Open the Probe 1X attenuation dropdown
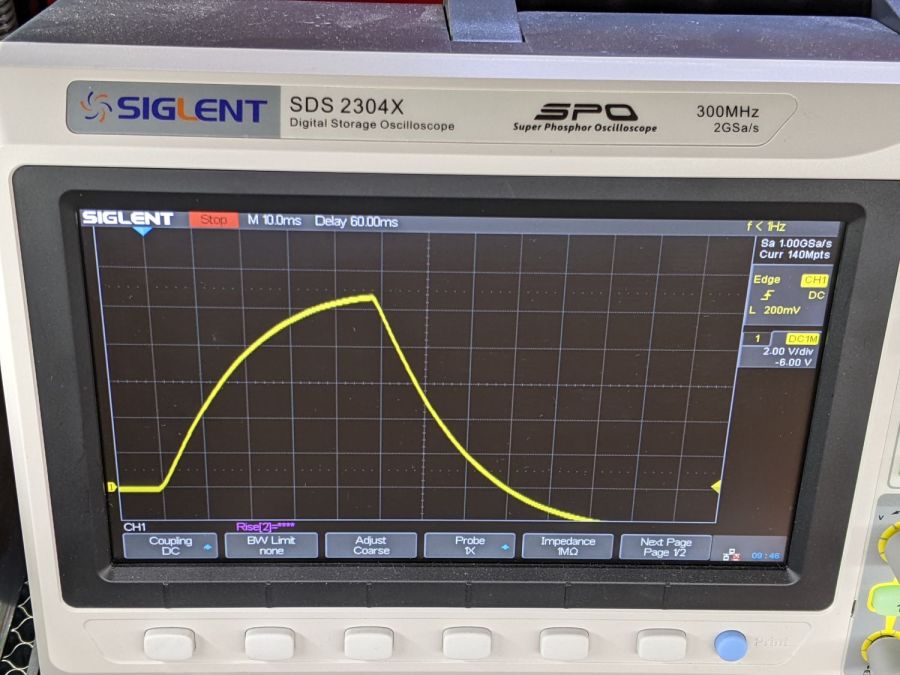 pos(469,543)
